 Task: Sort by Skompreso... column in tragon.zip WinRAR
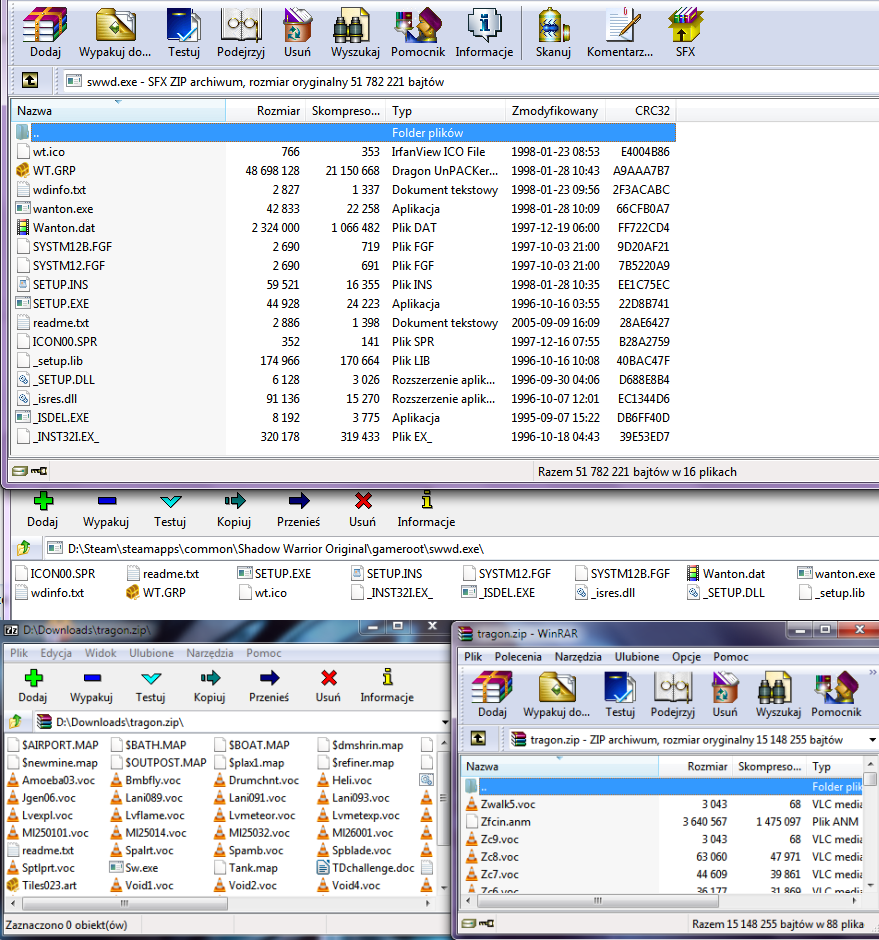coord(769,766)
